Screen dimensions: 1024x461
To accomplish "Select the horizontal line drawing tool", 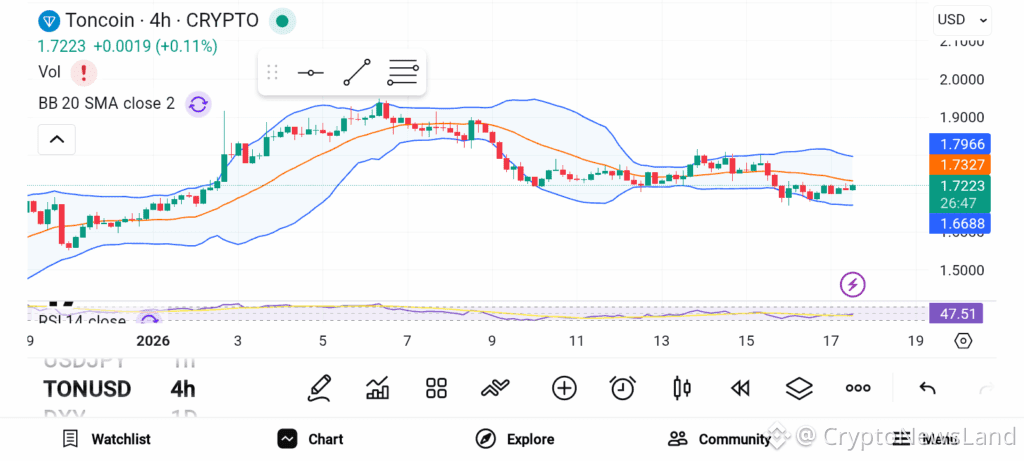I will tap(310, 72).
